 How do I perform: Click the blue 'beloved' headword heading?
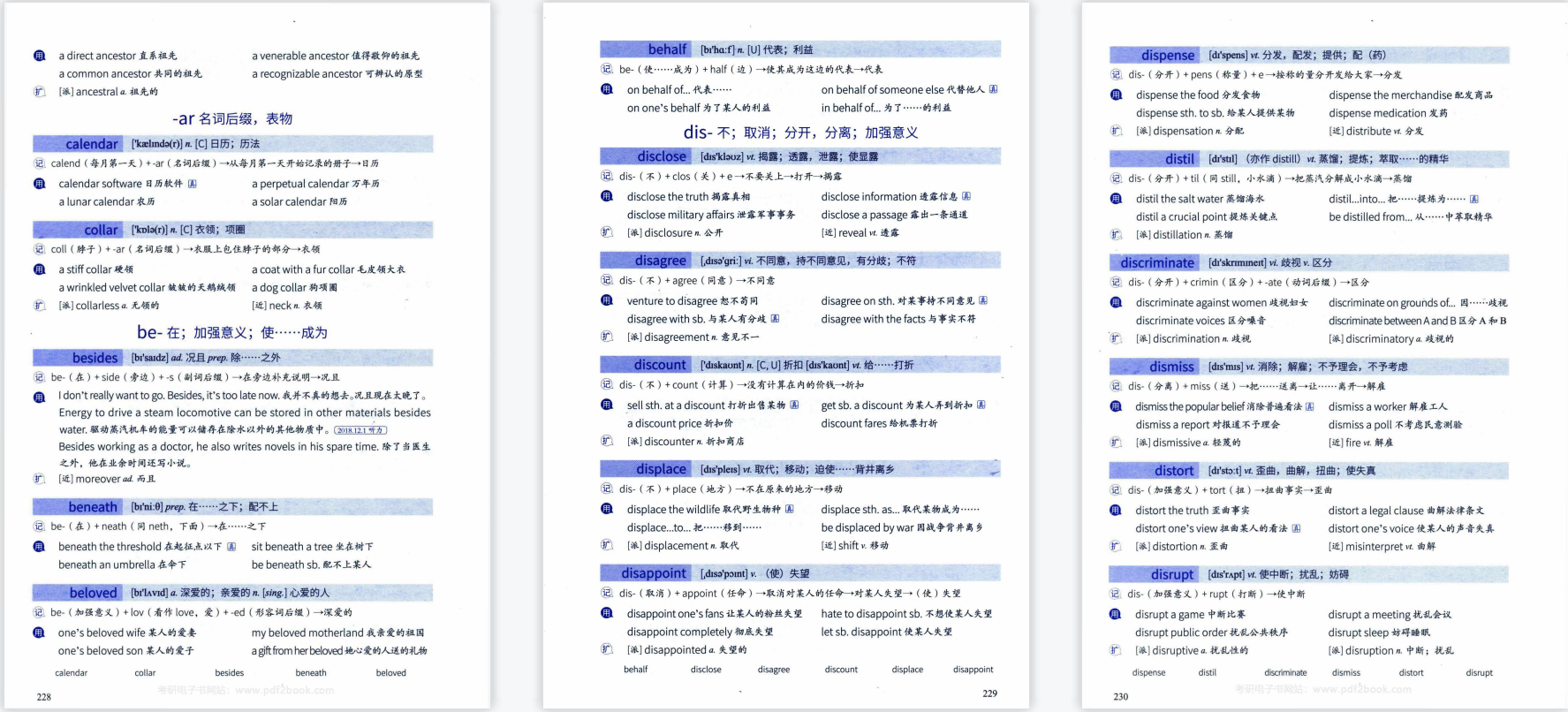(x=93, y=593)
